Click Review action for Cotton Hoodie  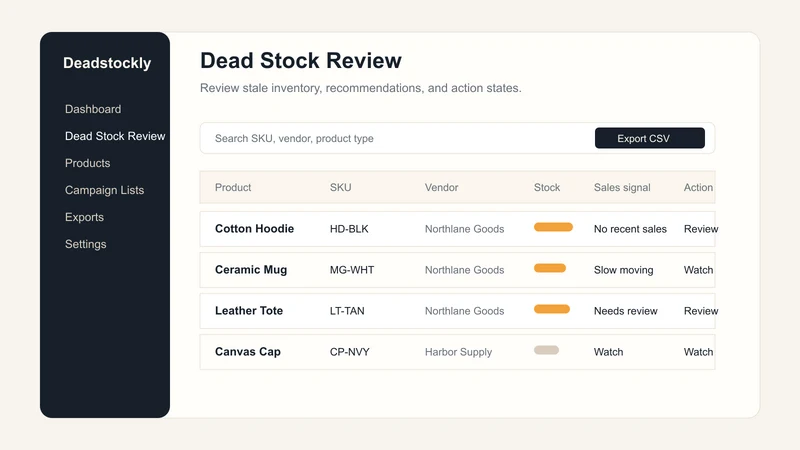pyautogui.click(x=701, y=229)
